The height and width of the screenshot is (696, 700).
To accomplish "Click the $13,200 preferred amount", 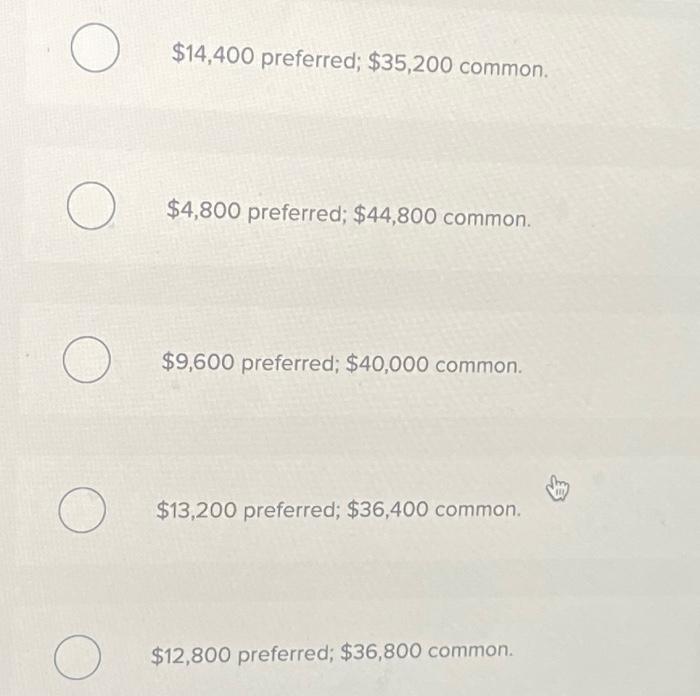I will click(248, 510).
